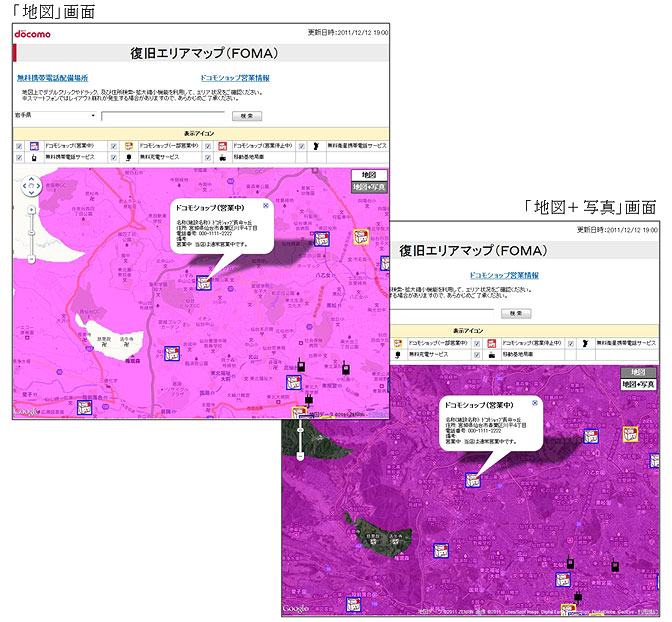This screenshot has height=622, width=672.
Task: Click the zoom slider handle on the map
Action: coord(31,233)
